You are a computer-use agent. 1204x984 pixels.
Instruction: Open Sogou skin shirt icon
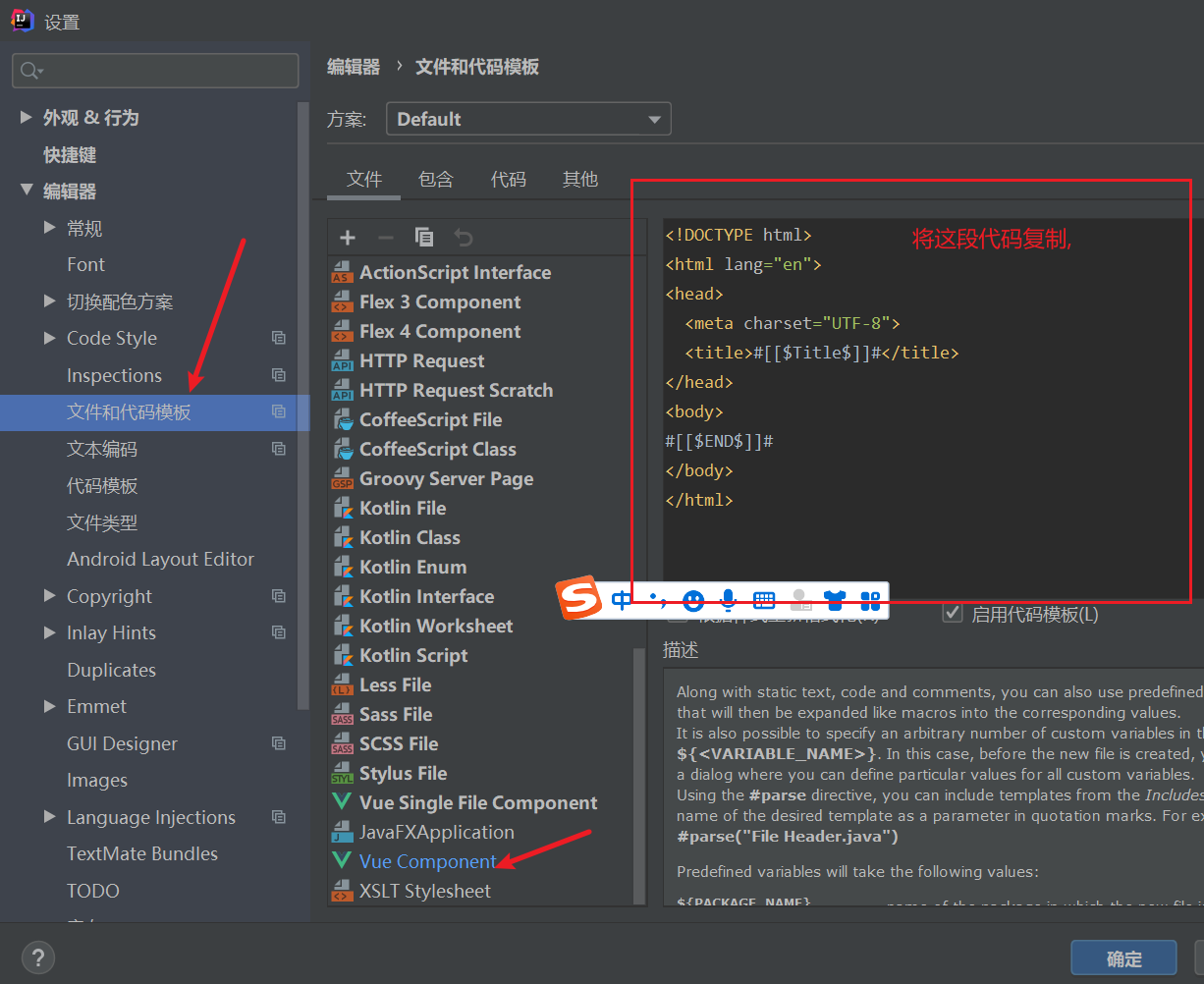pyautogui.click(x=835, y=600)
